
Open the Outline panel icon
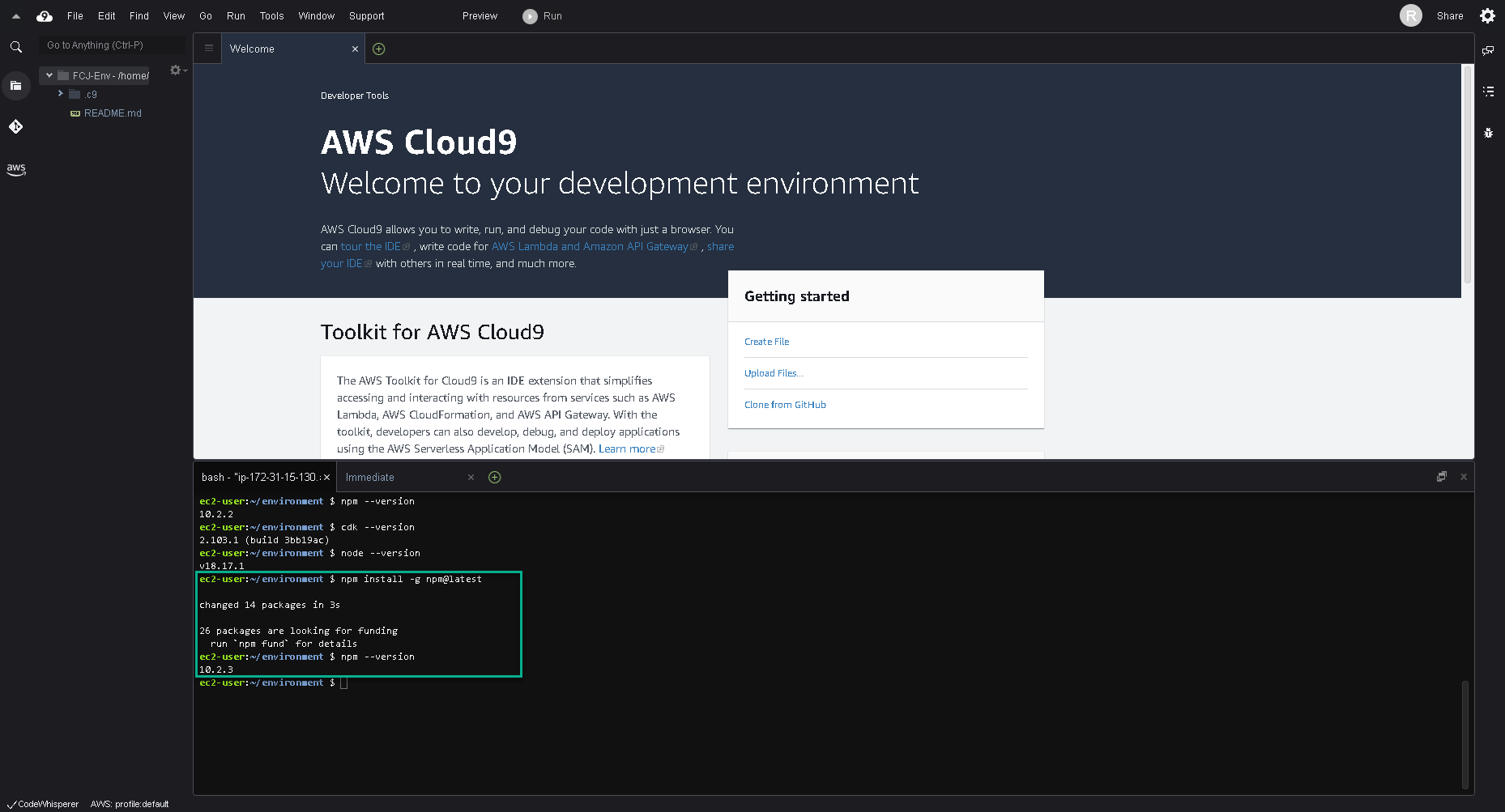(1488, 91)
